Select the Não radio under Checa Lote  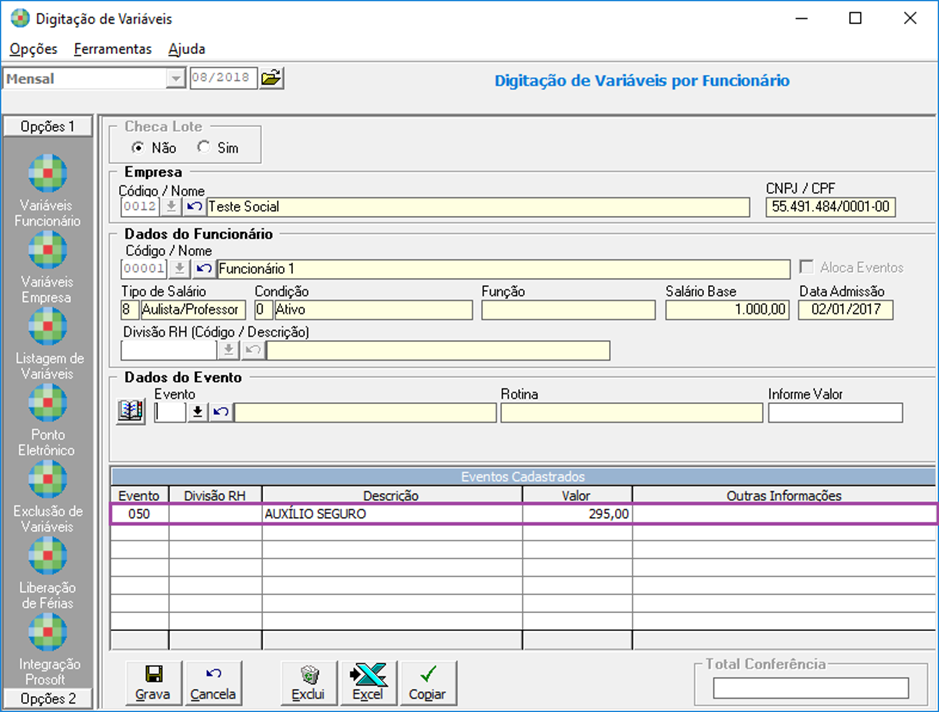138,147
